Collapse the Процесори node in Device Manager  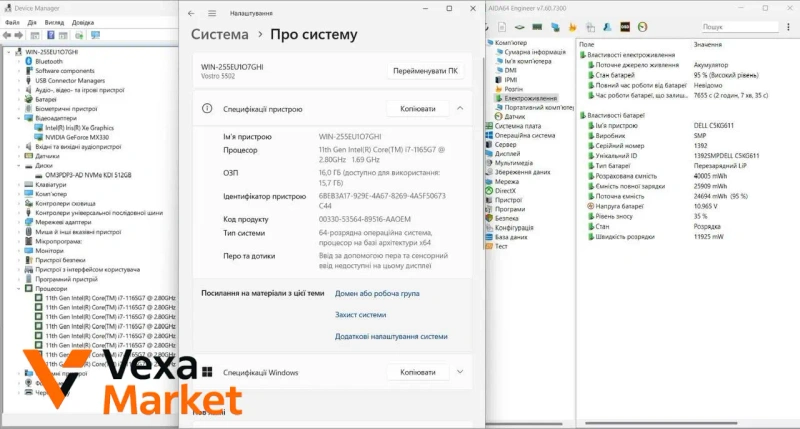pos(19,289)
